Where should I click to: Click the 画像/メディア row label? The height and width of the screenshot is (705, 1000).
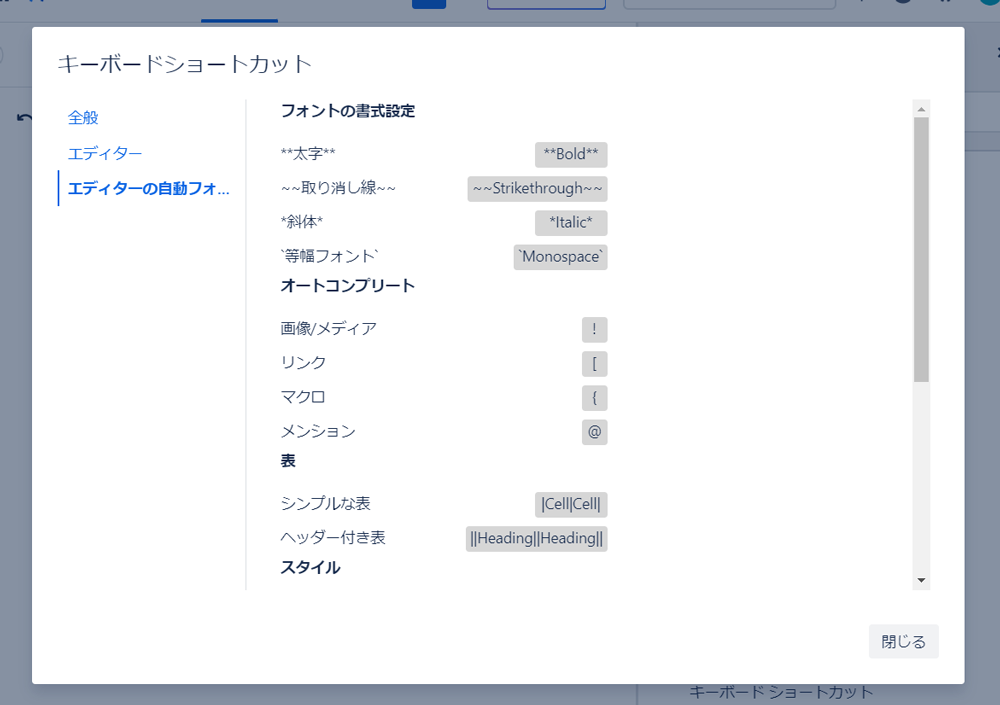(329, 329)
